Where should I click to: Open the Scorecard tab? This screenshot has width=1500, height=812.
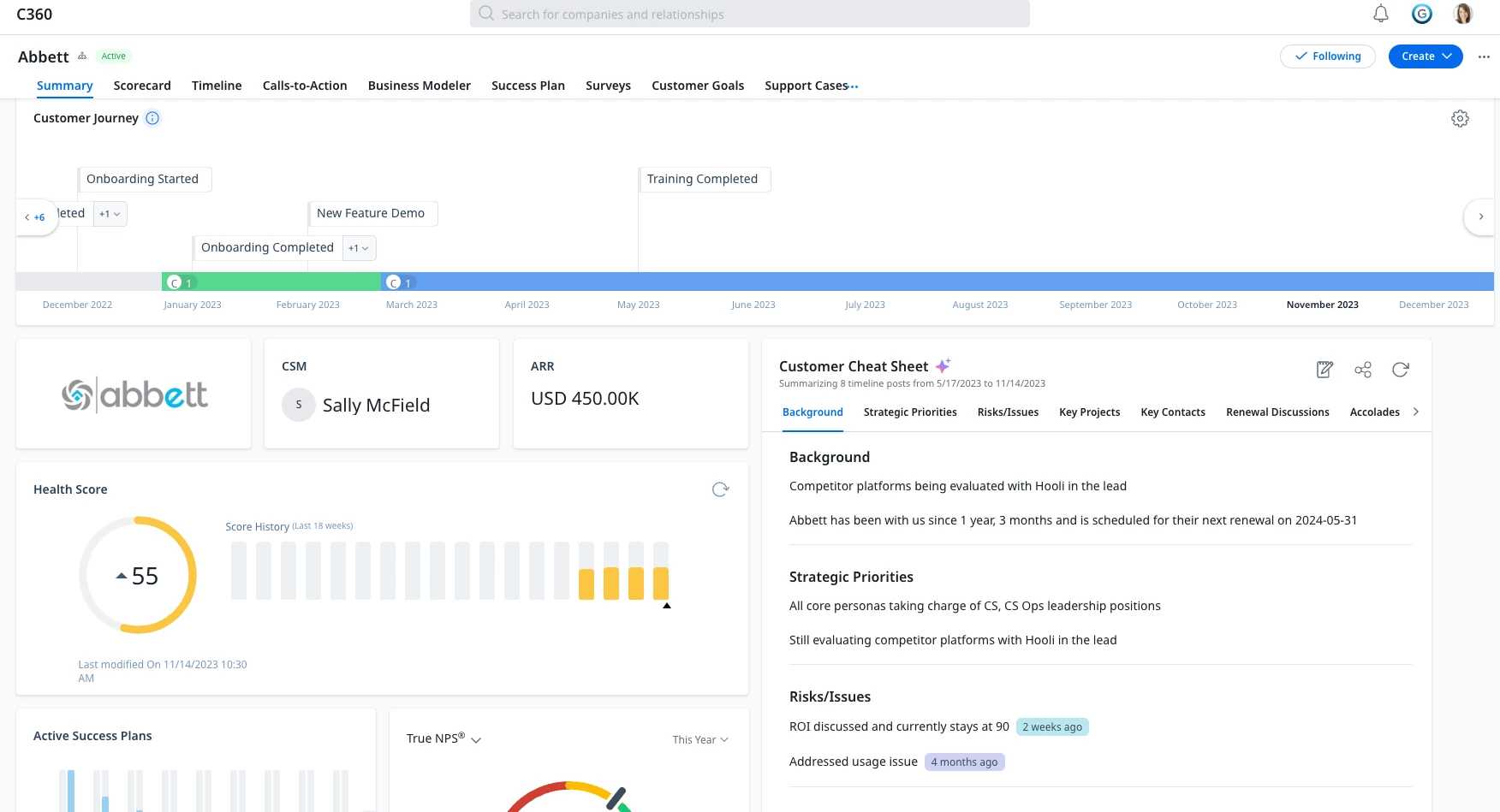142,86
